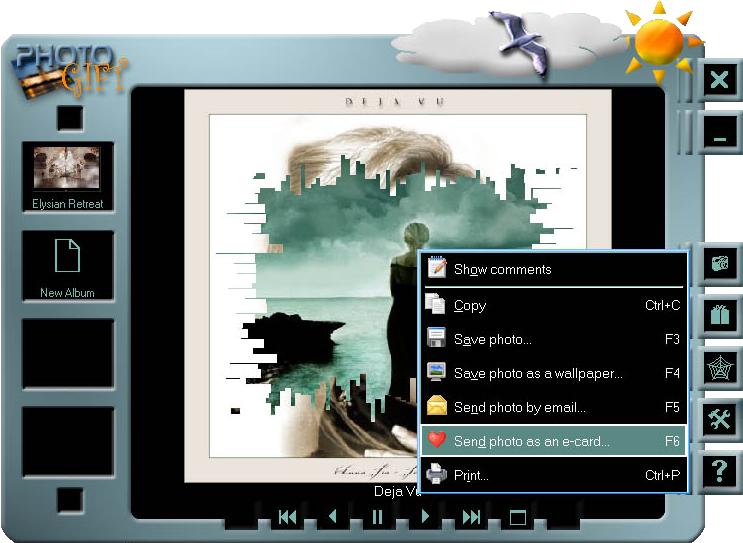Choose Save photo... menu entry
Viewport: 743px width, 543px height.
pyautogui.click(x=553, y=339)
